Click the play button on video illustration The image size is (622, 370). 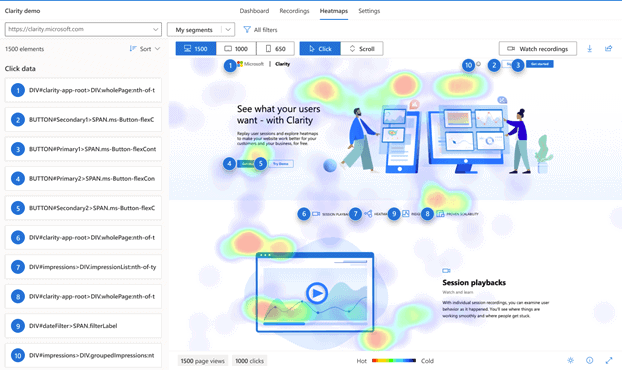click(x=317, y=293)
